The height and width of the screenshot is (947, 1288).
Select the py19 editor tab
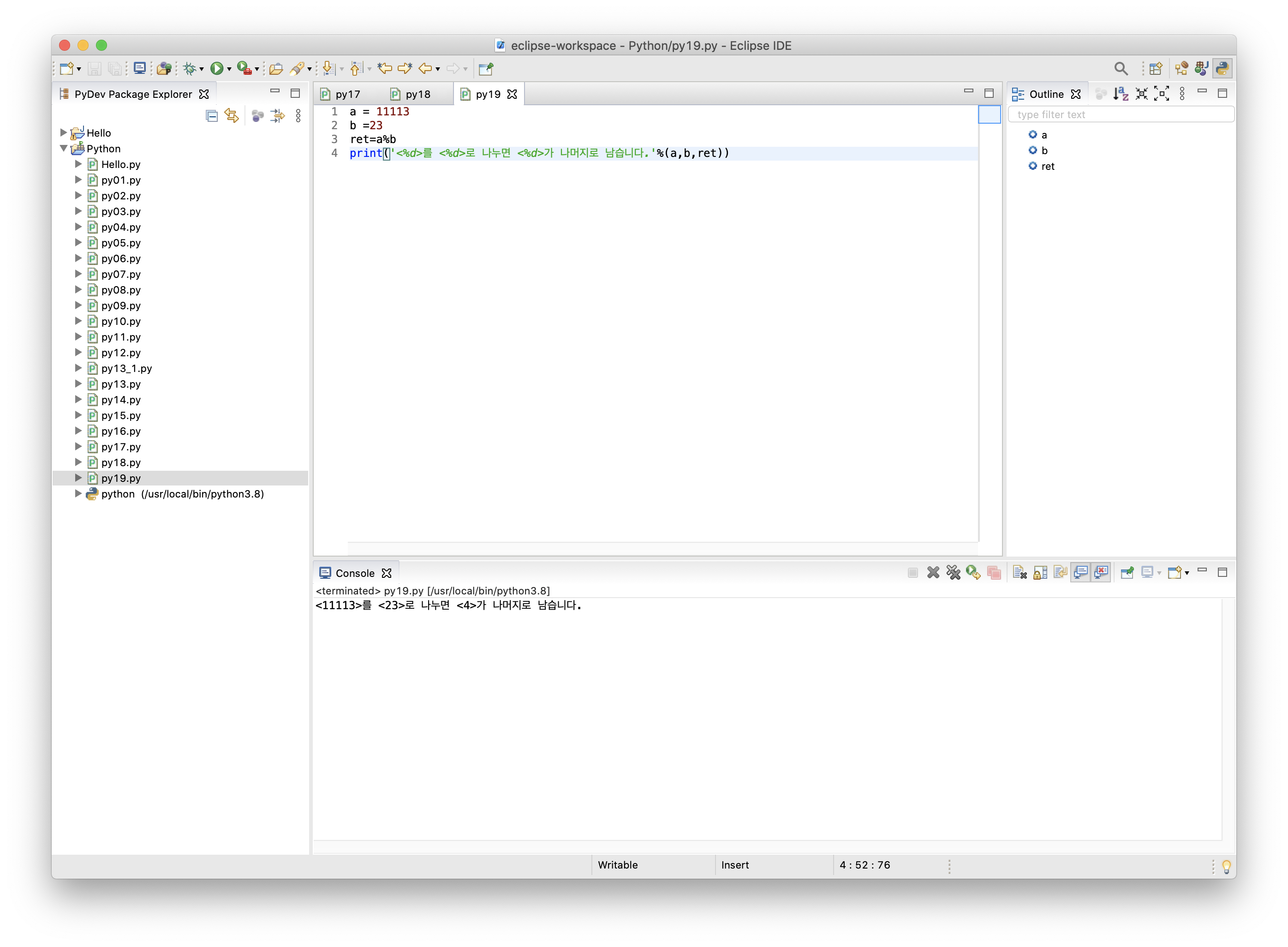pyautogui.click(x=488, y=94)
